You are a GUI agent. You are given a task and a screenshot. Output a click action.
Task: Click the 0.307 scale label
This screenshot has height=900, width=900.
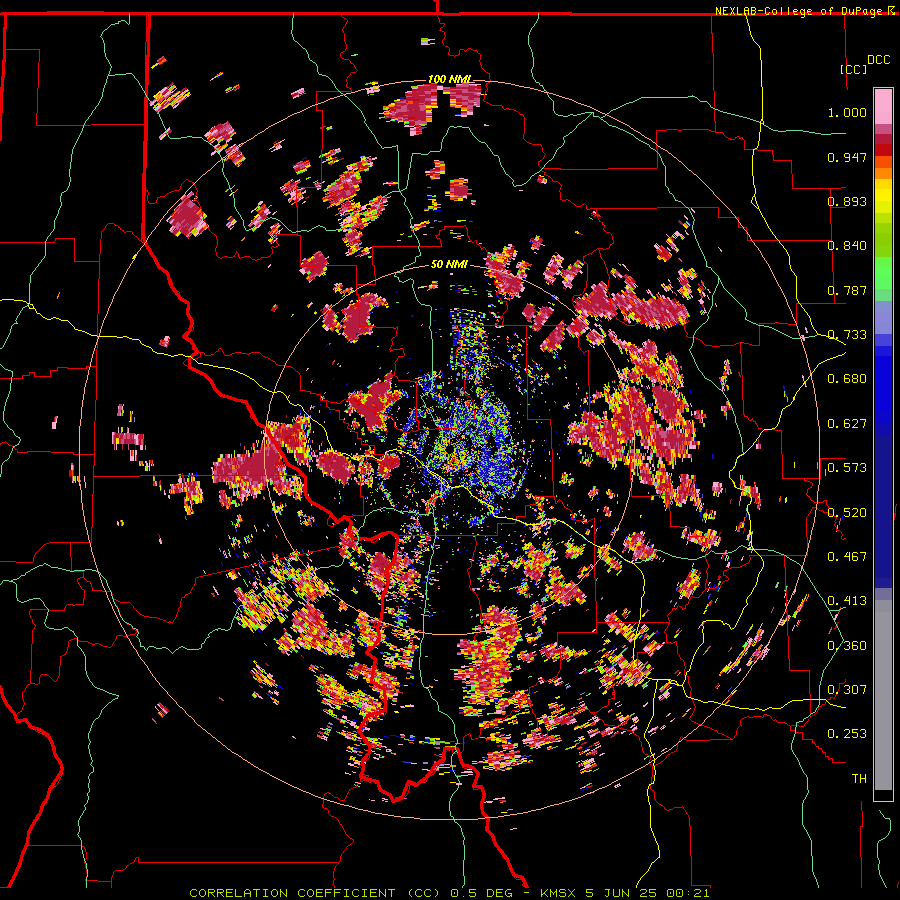pos(847,689)
